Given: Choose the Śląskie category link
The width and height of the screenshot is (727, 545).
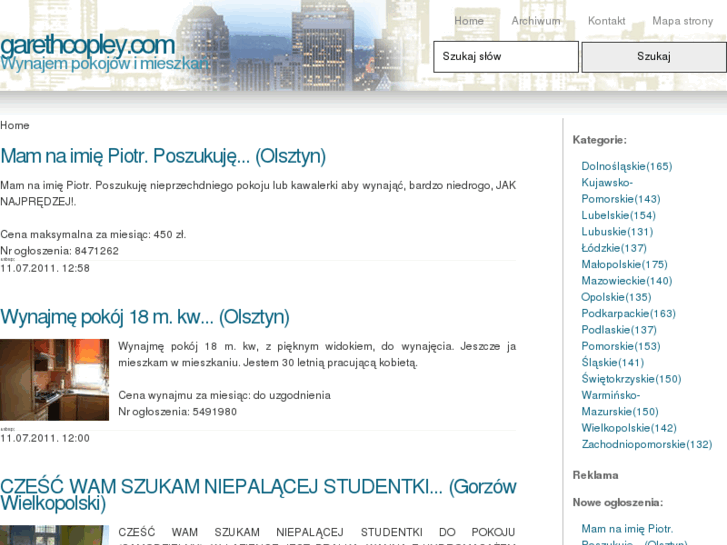Looking at the screenshot, I should (612, 362).
